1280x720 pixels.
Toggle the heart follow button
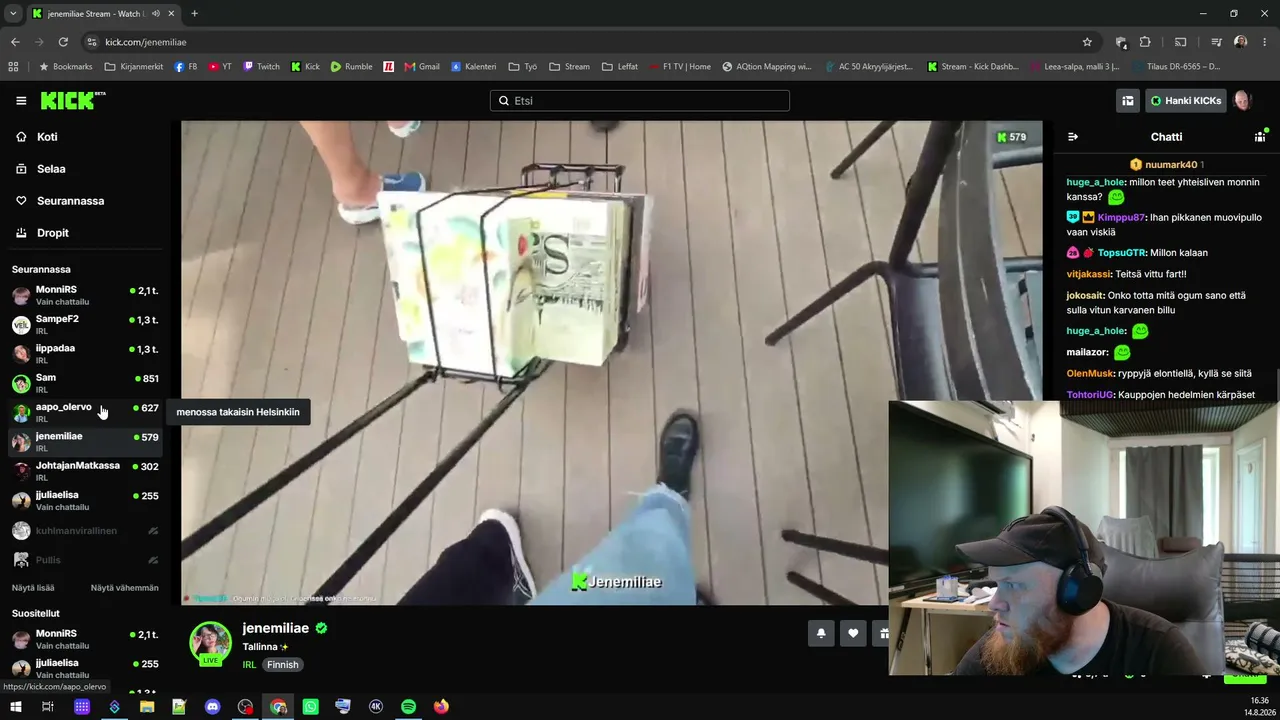(853, 633)
